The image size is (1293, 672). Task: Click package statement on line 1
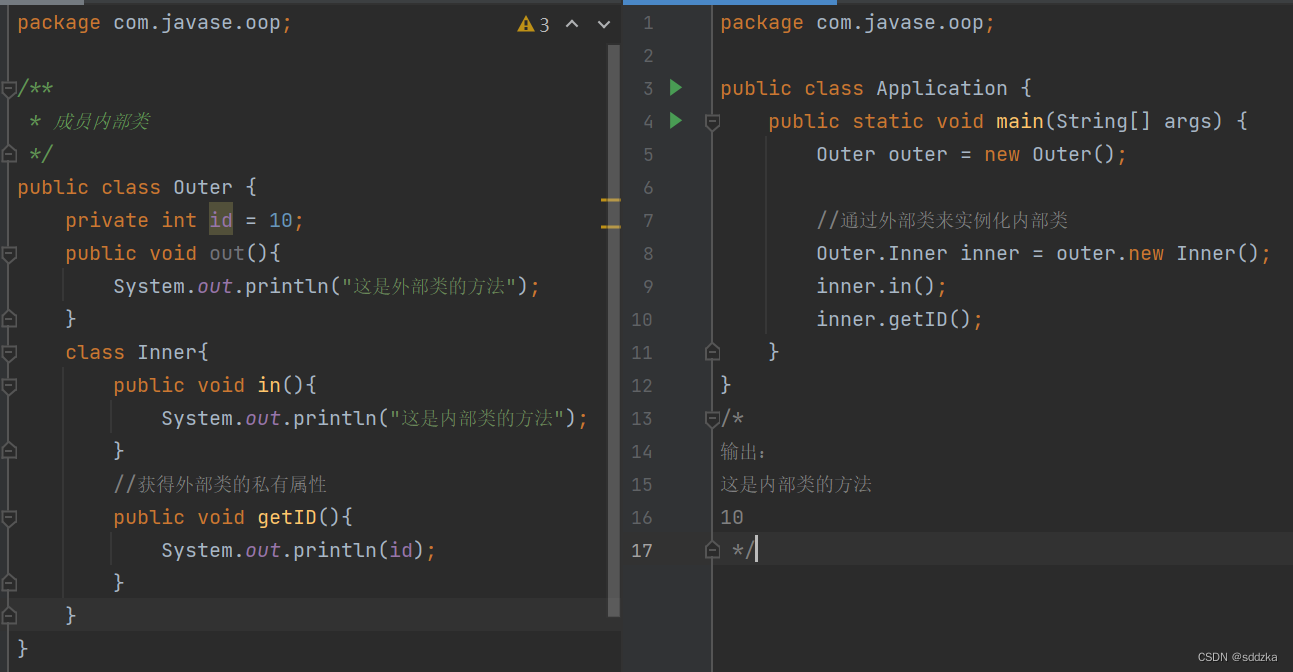(x=858, y=22)
